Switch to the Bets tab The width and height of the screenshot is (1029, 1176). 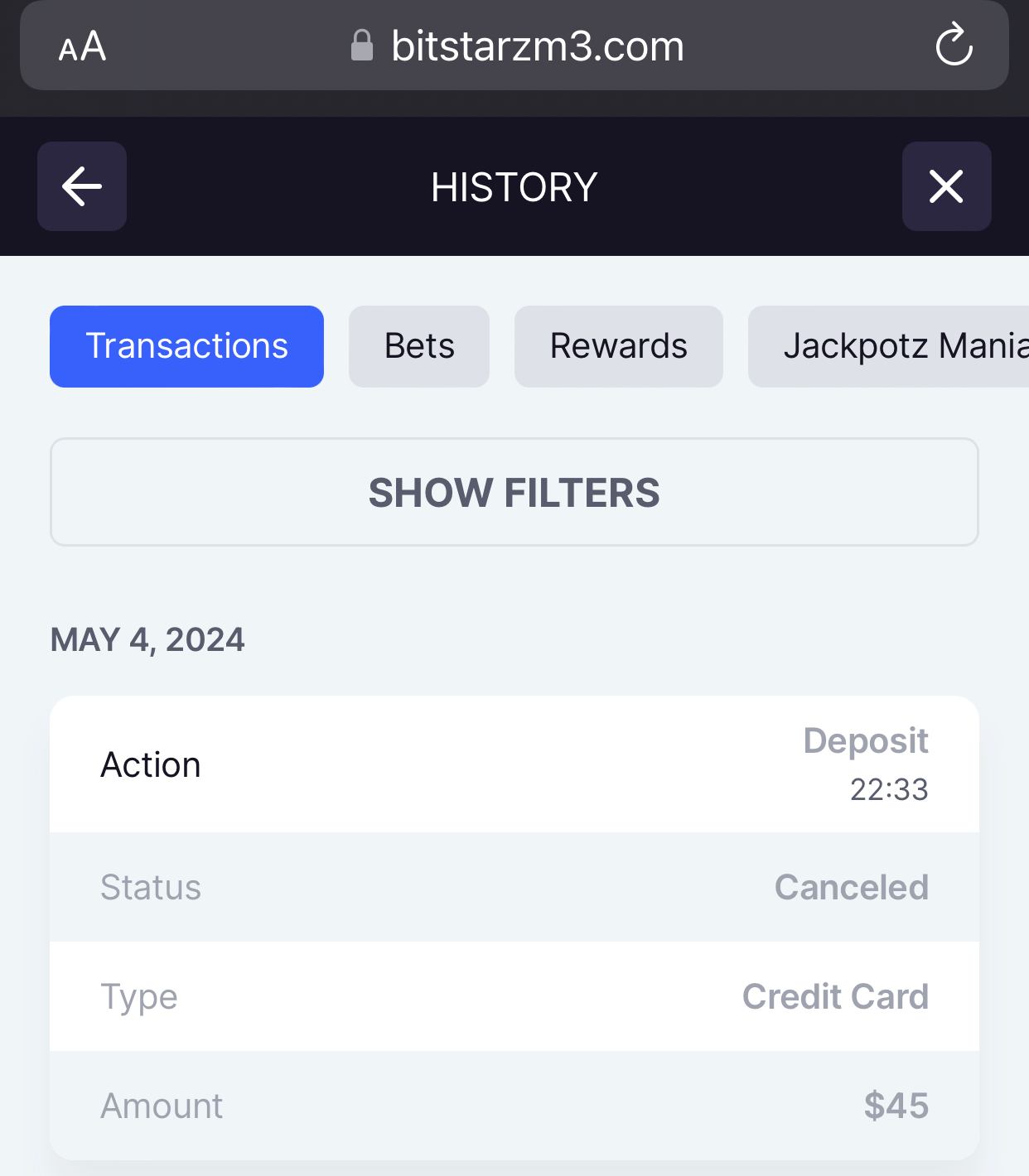pos(419,346)
